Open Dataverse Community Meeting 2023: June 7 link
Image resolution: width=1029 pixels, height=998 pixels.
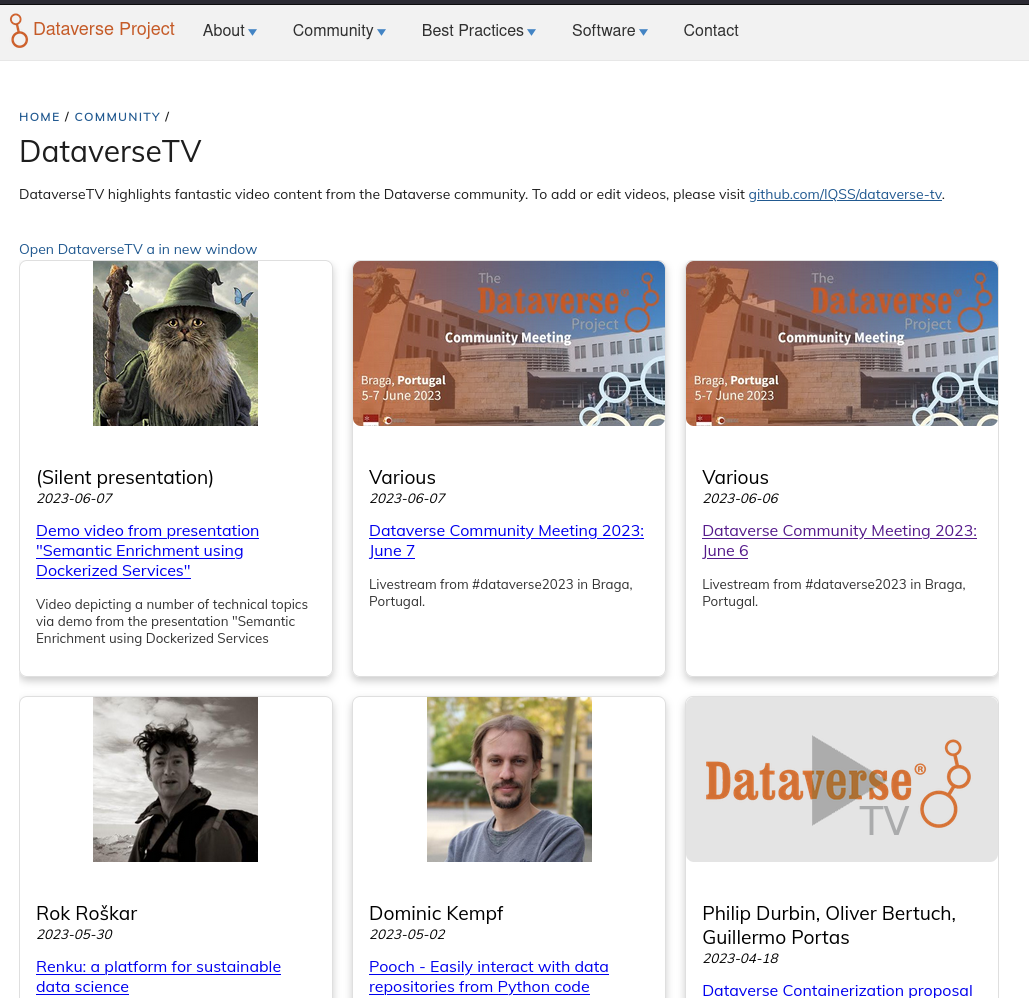tap(506, 540)
